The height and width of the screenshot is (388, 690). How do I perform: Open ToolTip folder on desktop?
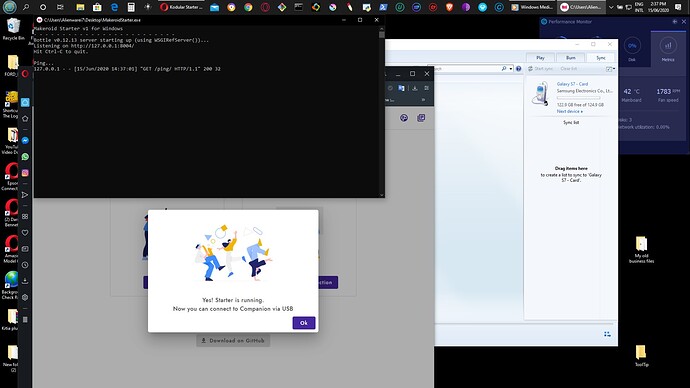[641, 355]
